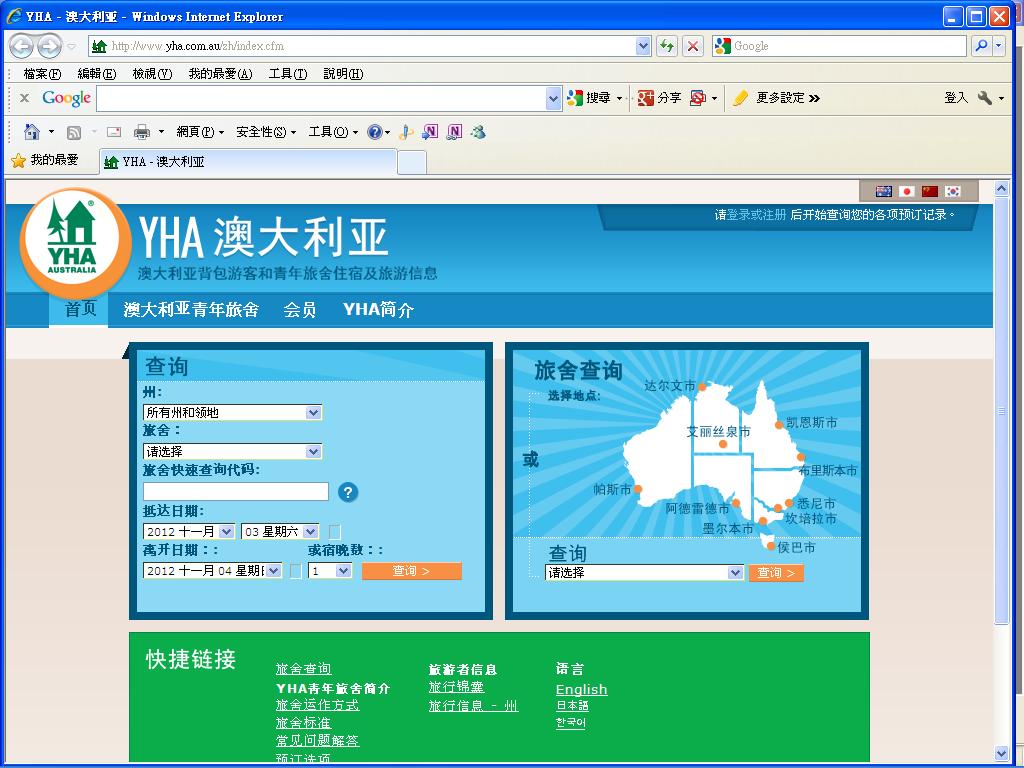Switch language with the Chinese flag
The image size is (1024, 768).
(x=930, y=191)
